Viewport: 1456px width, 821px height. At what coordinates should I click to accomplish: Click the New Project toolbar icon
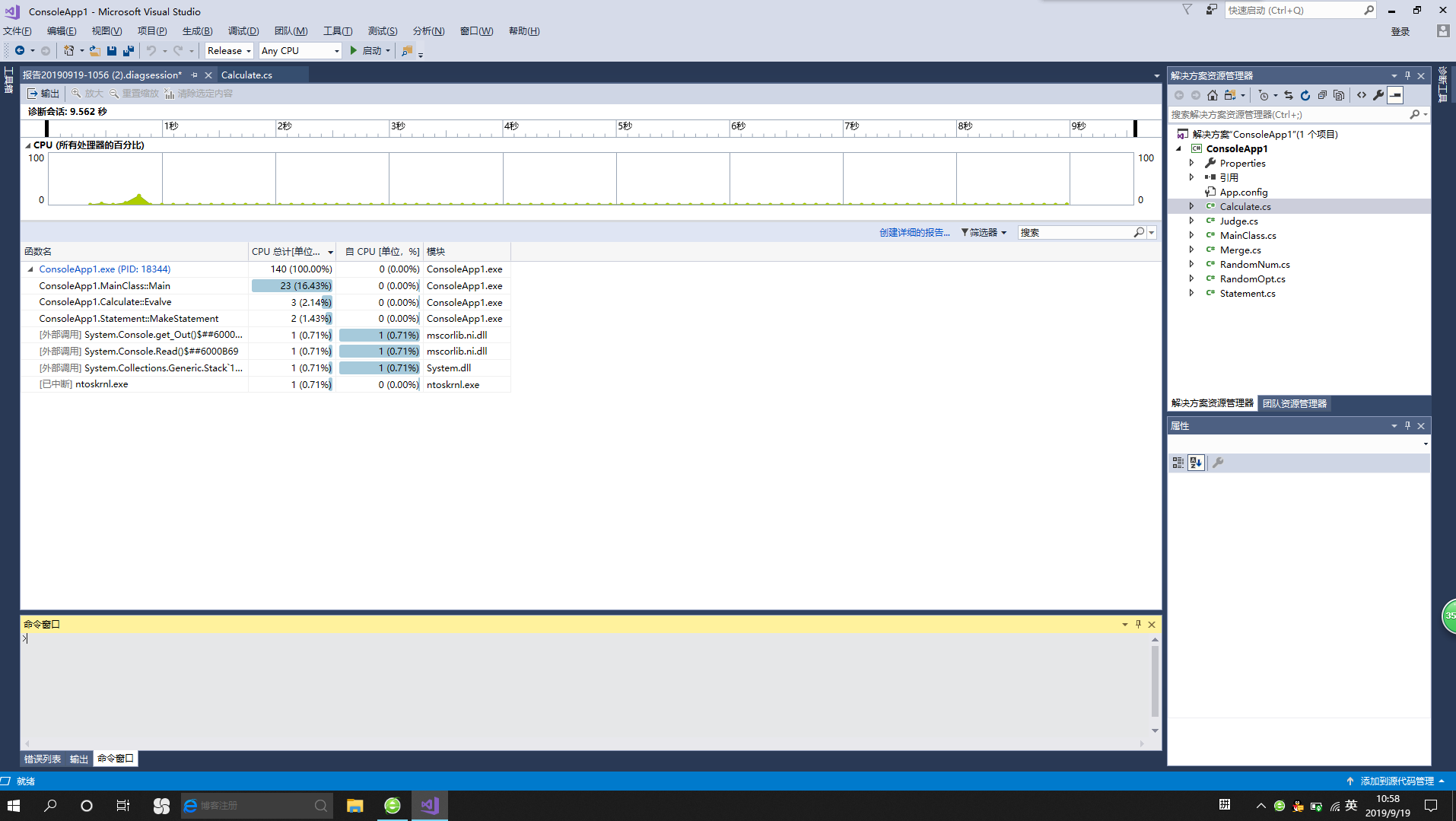coord(68,51)
